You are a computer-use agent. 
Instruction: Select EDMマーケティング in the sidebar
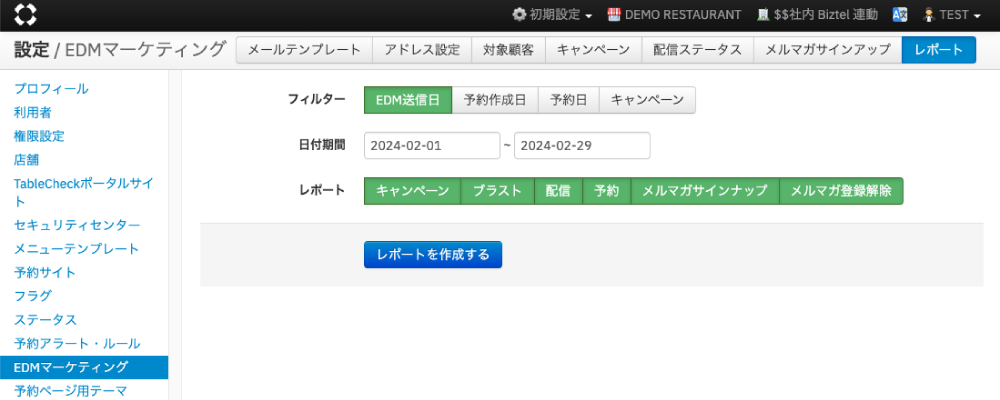[84, 367]
